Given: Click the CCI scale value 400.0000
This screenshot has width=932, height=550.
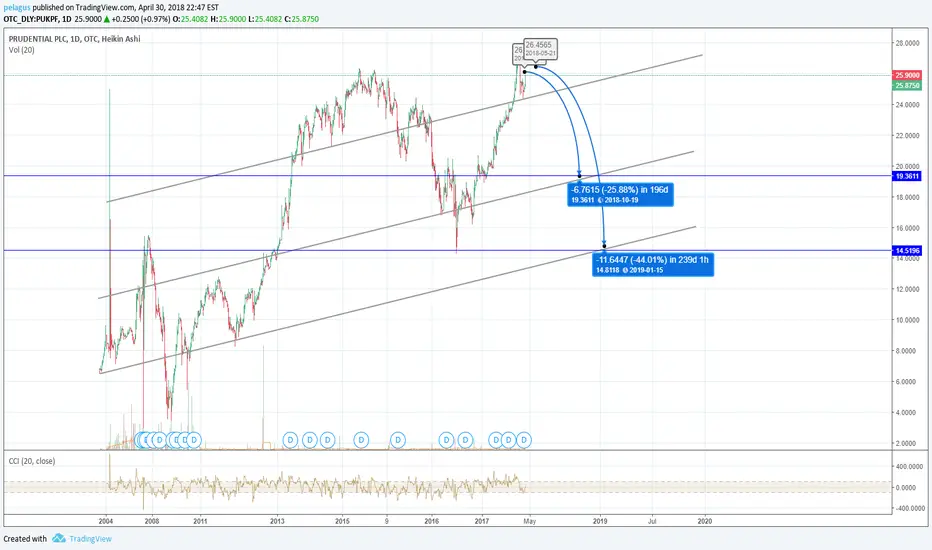Looking at the screenshot, I should click(911, 467).
